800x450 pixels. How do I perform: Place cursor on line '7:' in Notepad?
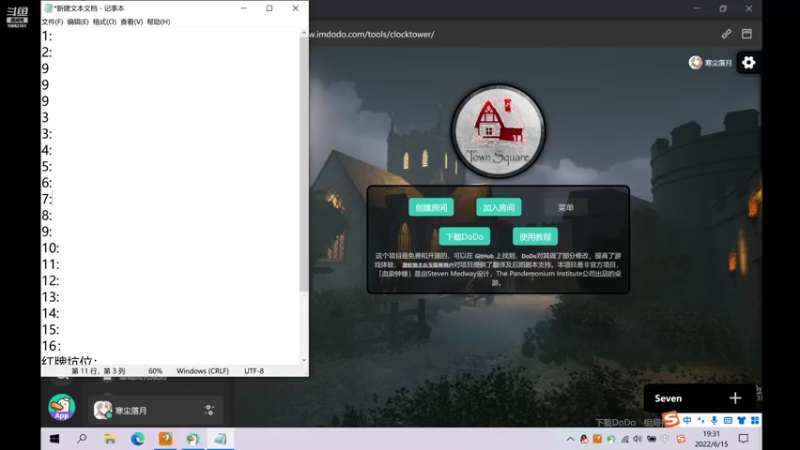point(47,199)
